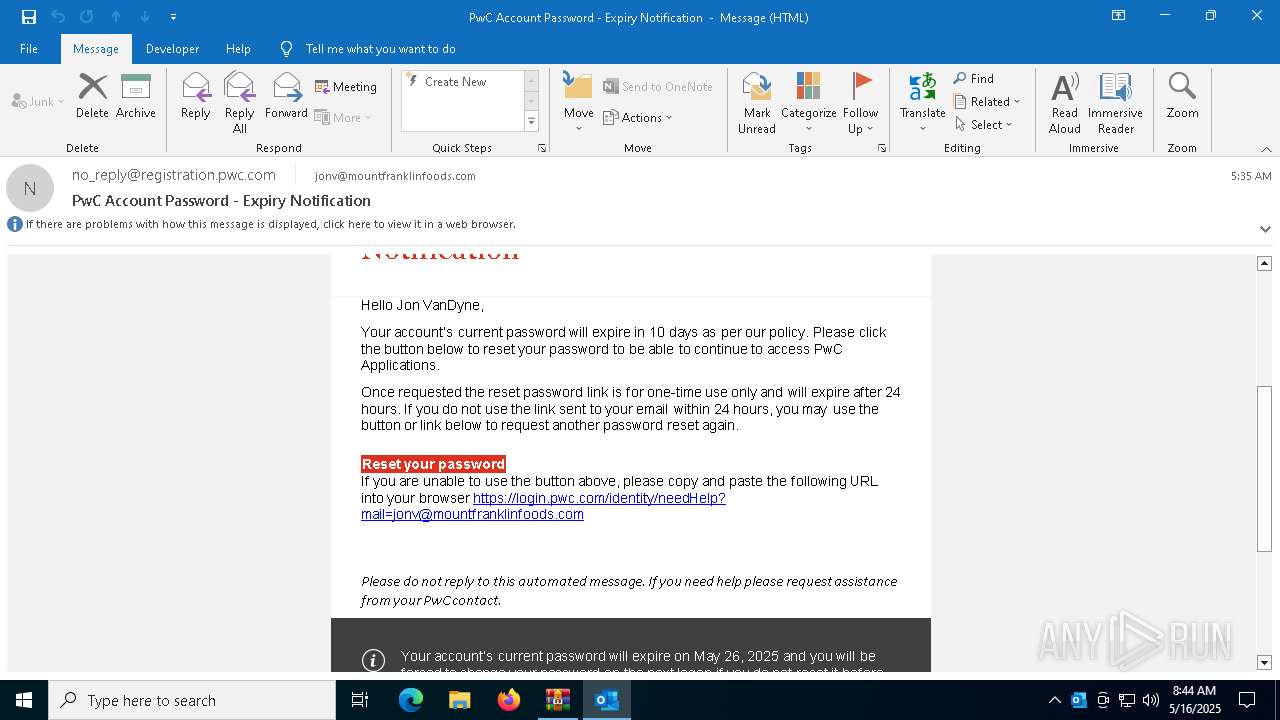Click recipient jonv@mountfranklinfoods.com in the header
1280x720 pixels.
[x=395, y=176]
